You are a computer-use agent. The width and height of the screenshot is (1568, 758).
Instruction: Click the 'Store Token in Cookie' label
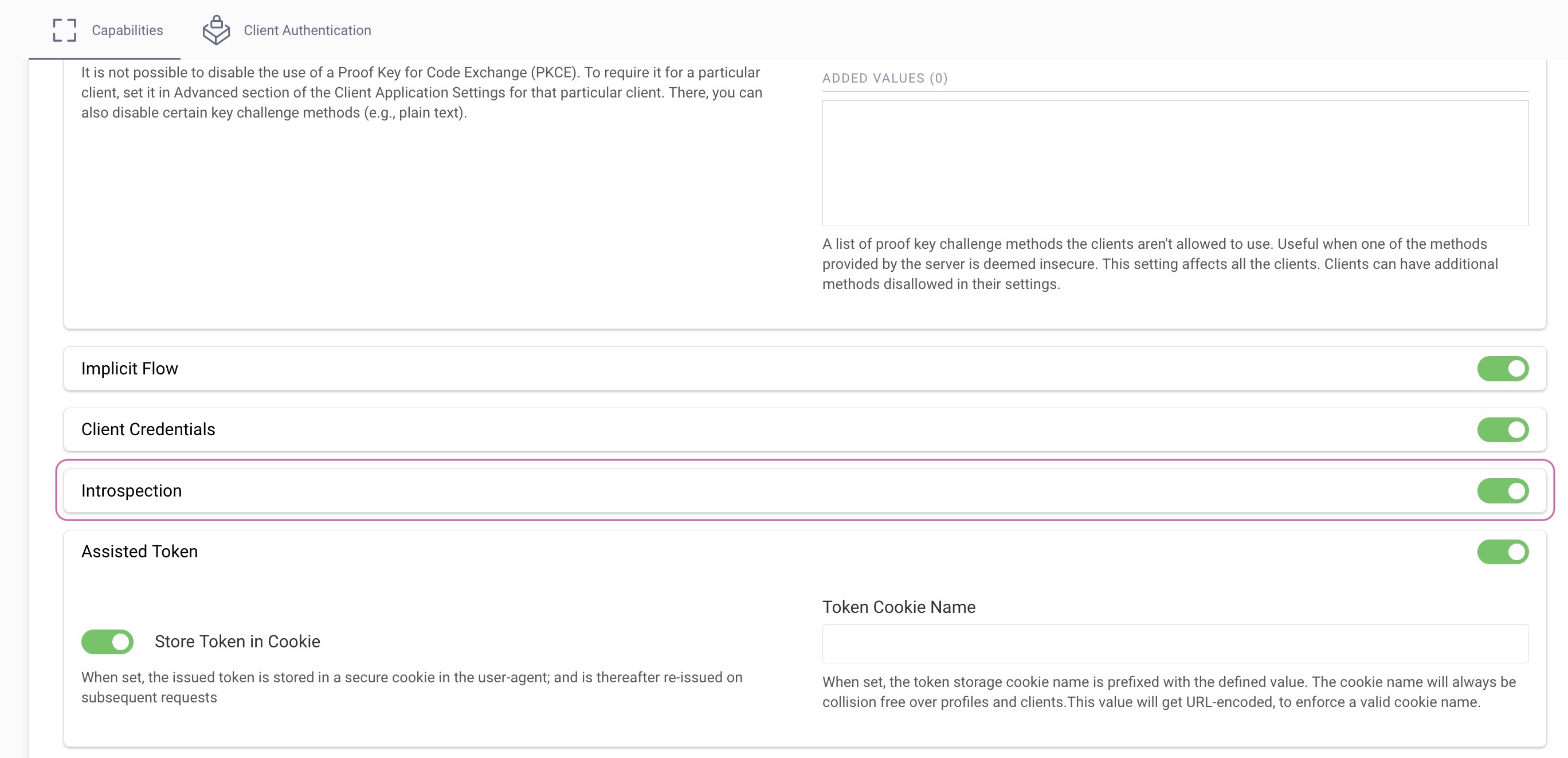pos(237,642)
